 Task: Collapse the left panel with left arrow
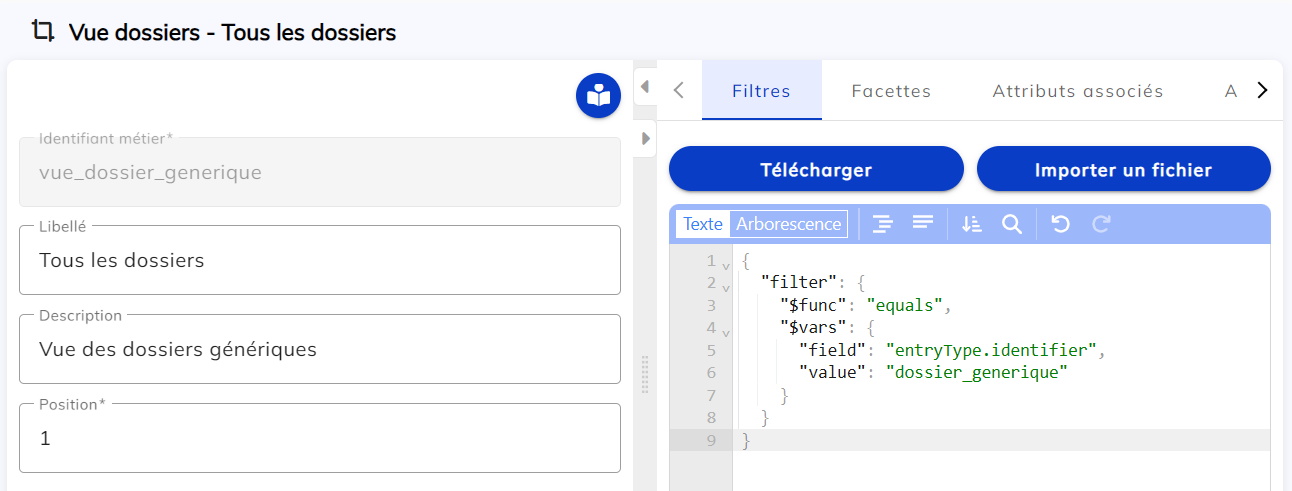pyautogui.click(x=645, y=87)
